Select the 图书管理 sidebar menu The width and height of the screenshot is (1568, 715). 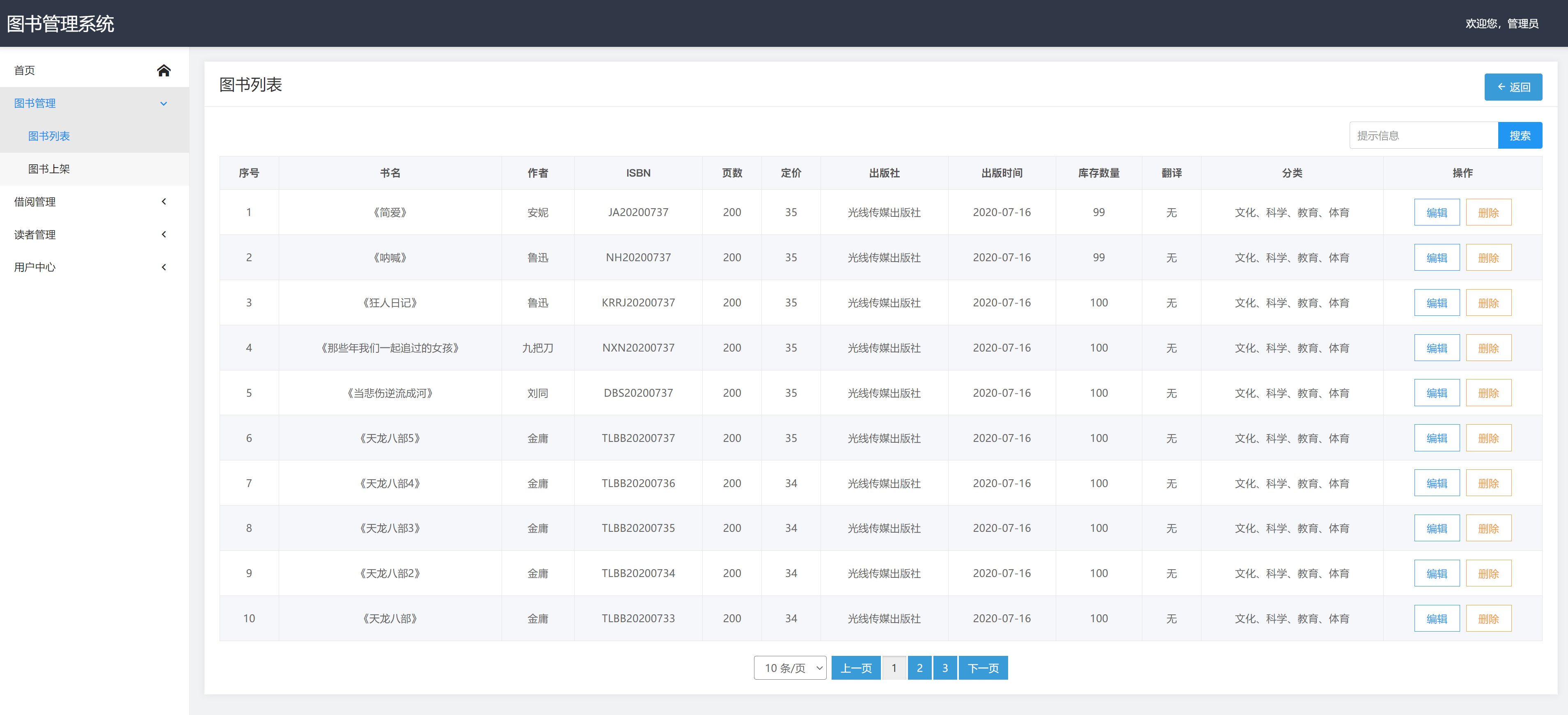[x=94, y=103]
